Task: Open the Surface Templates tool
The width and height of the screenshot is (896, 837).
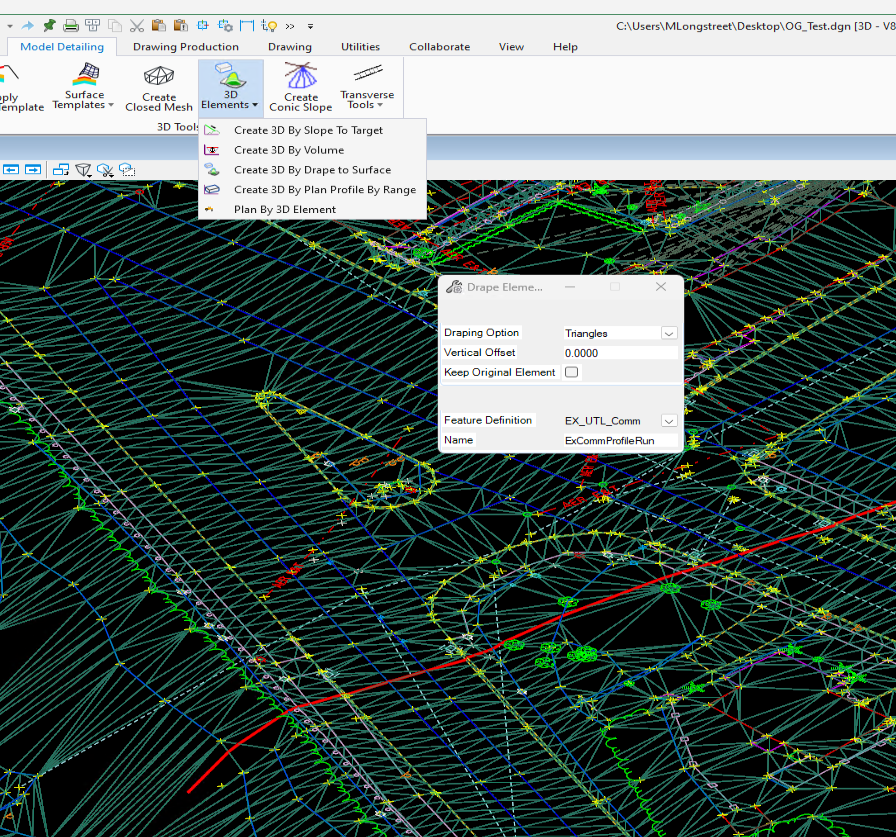Action: (84, 87)
